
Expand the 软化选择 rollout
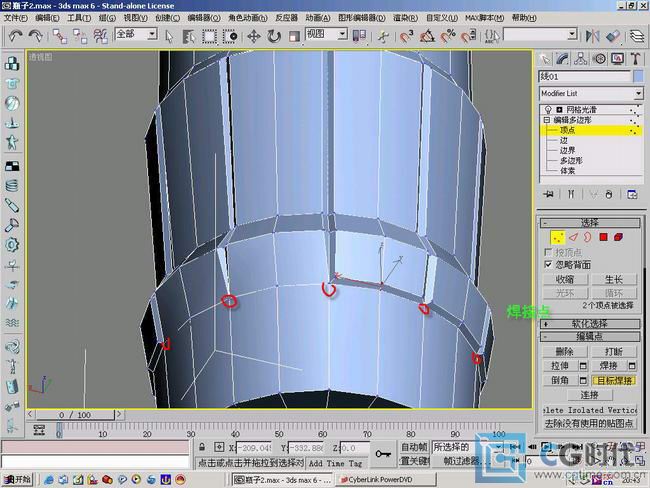[589, 324]
